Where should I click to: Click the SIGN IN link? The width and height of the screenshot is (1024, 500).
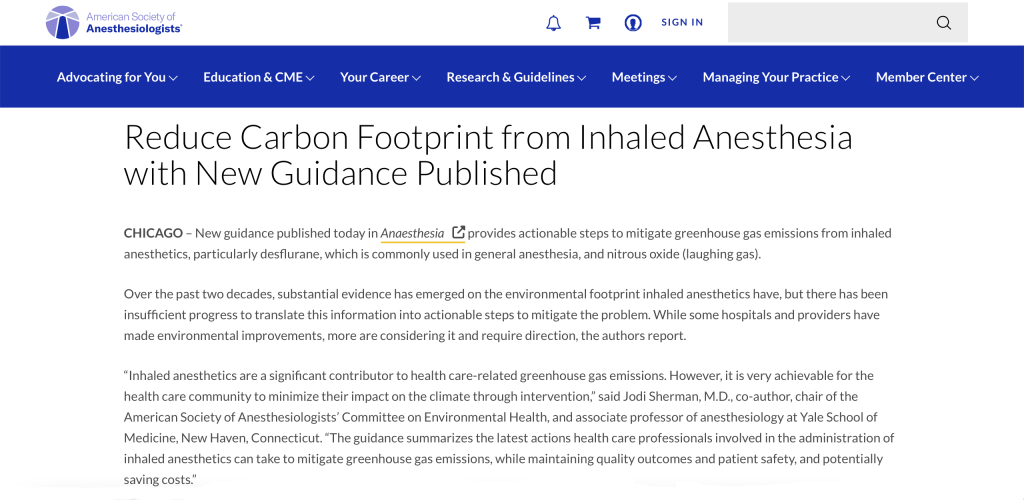click(x=682, y=23)
